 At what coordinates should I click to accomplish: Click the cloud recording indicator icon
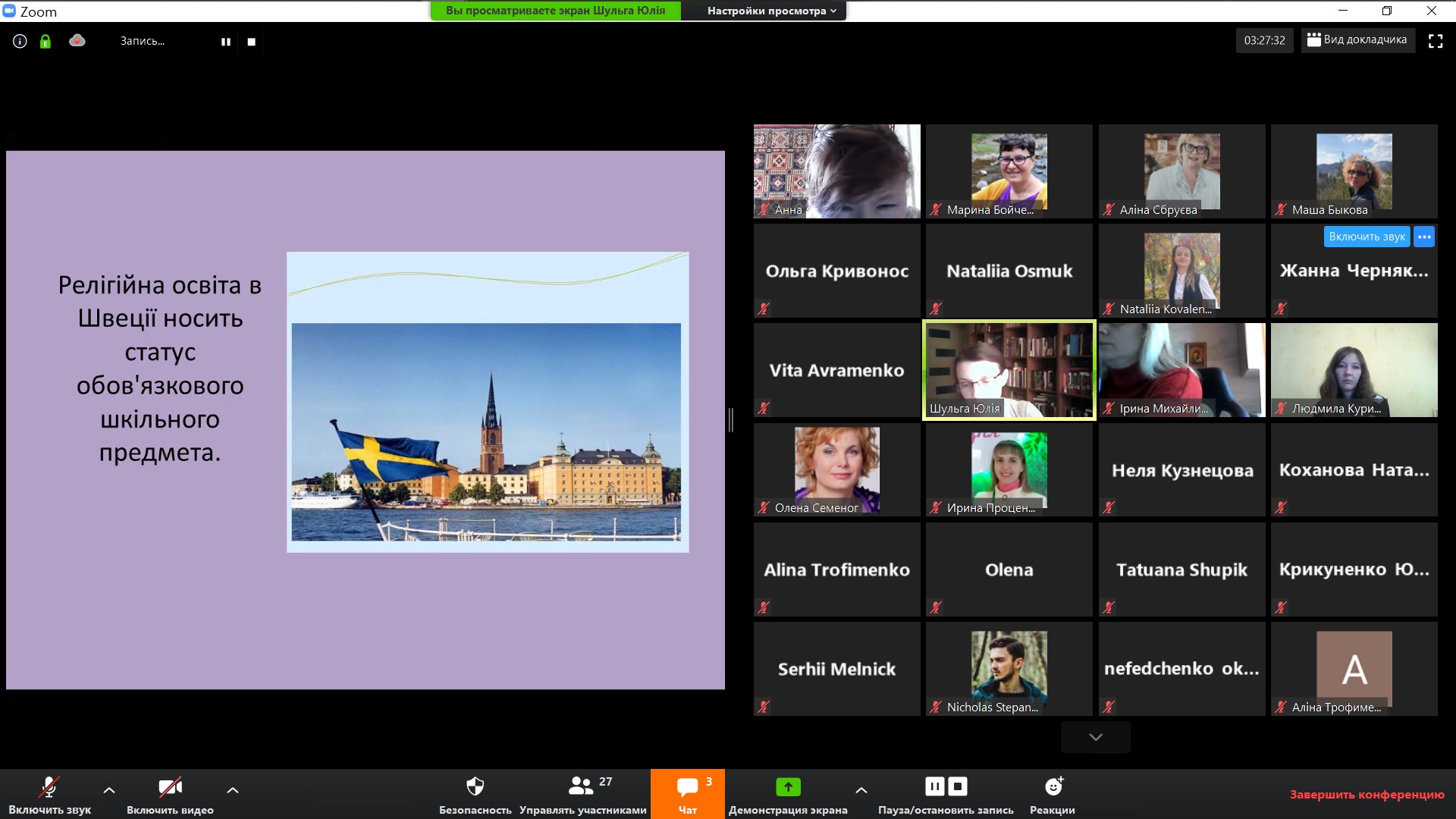77,40
